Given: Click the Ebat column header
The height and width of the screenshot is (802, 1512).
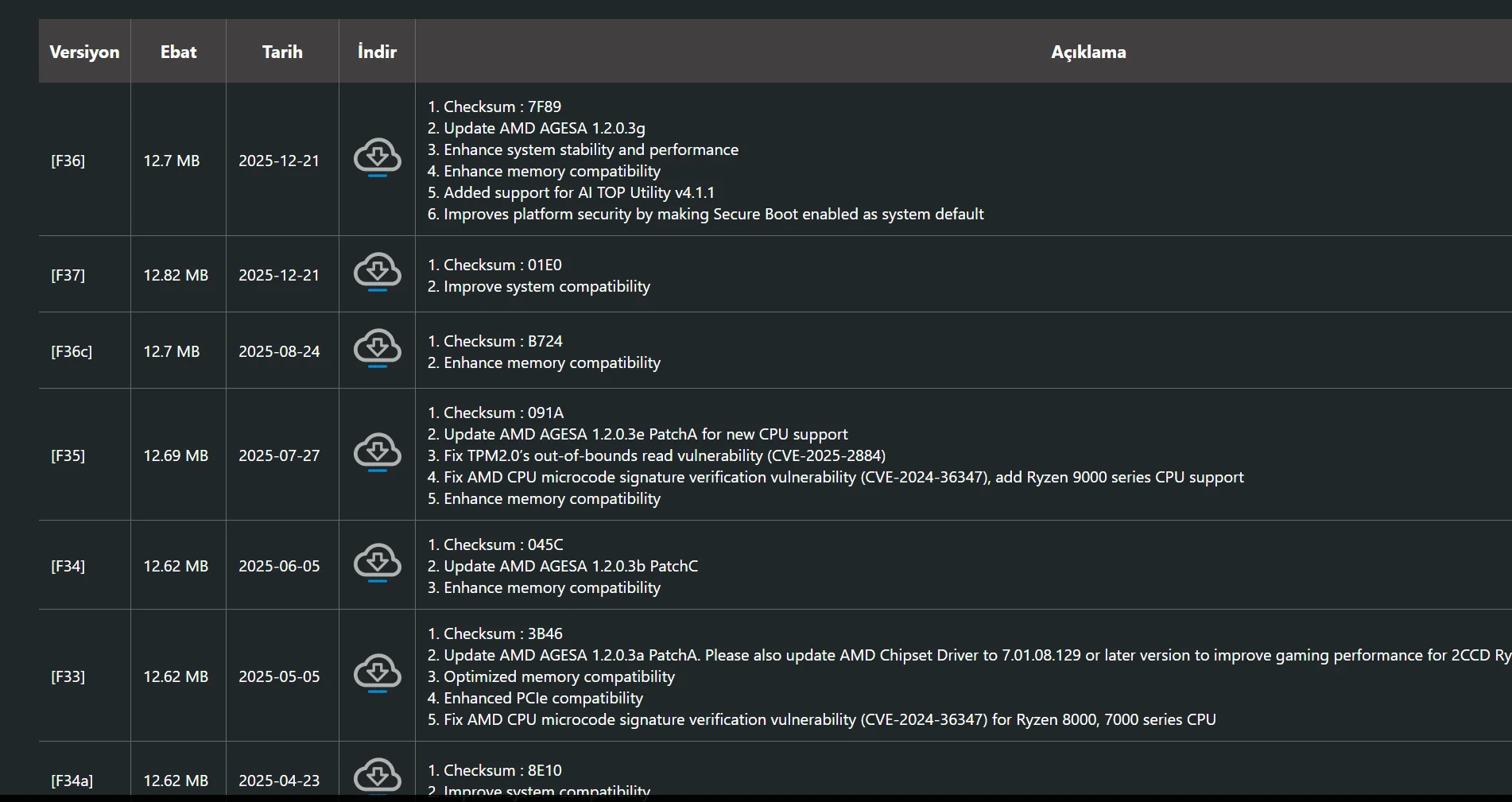Looking at the screenshot, I should coord(178,52).
